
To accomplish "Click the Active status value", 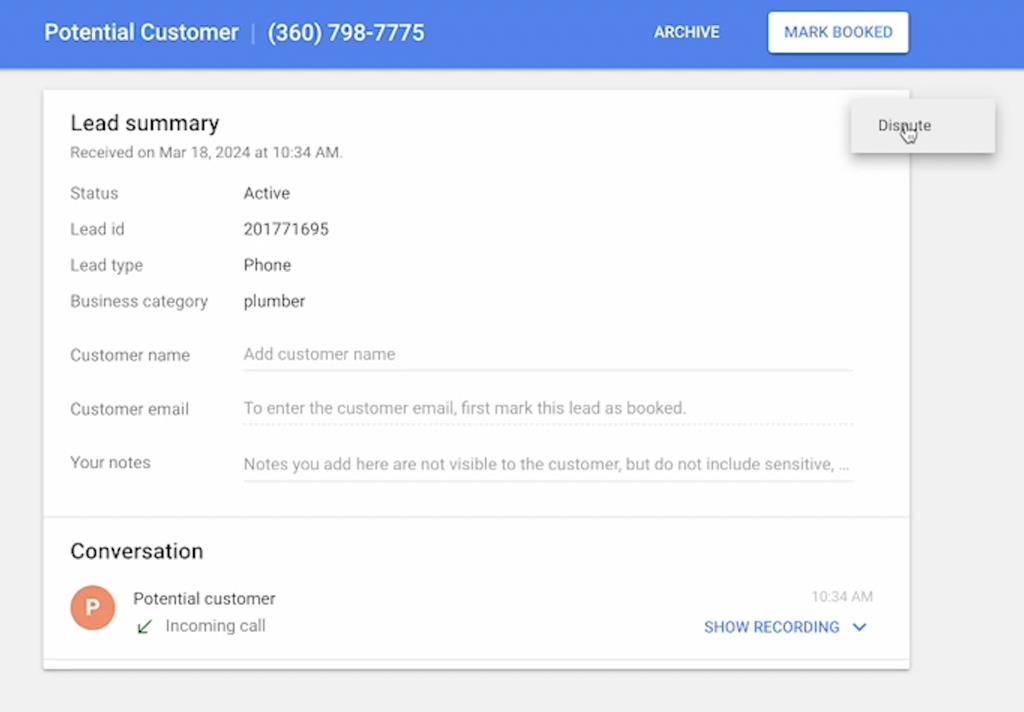I will click(x=266, y=193).
